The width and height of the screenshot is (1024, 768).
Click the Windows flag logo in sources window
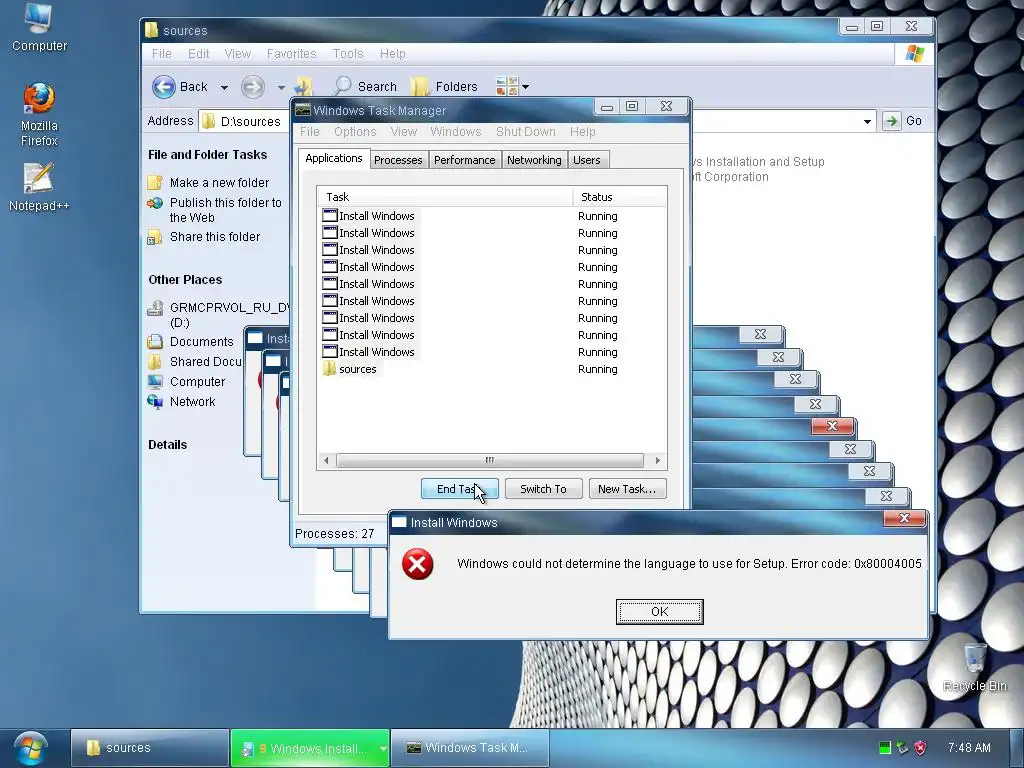click(914, 54)
